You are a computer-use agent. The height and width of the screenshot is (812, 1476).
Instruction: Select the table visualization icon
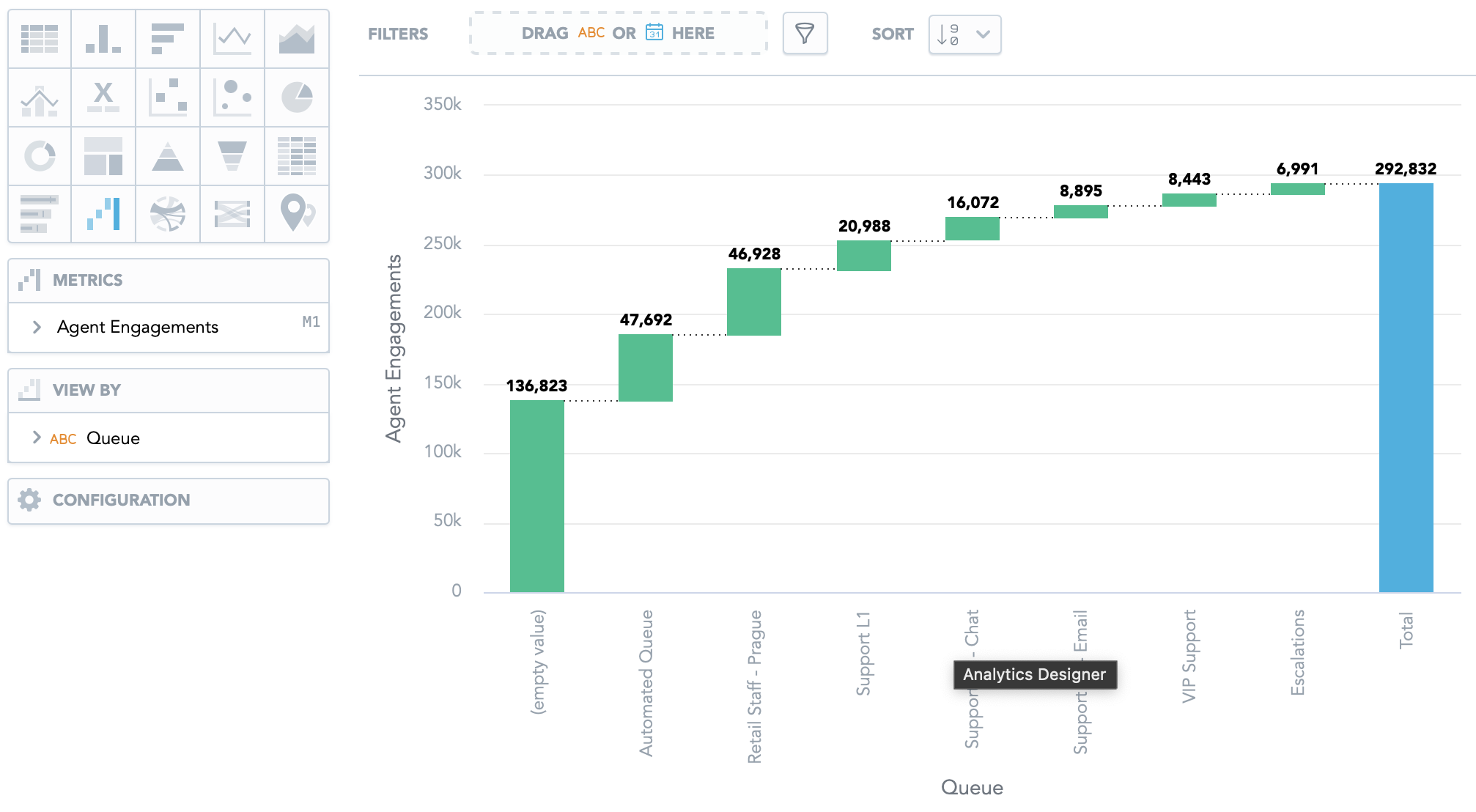point(40,39)
